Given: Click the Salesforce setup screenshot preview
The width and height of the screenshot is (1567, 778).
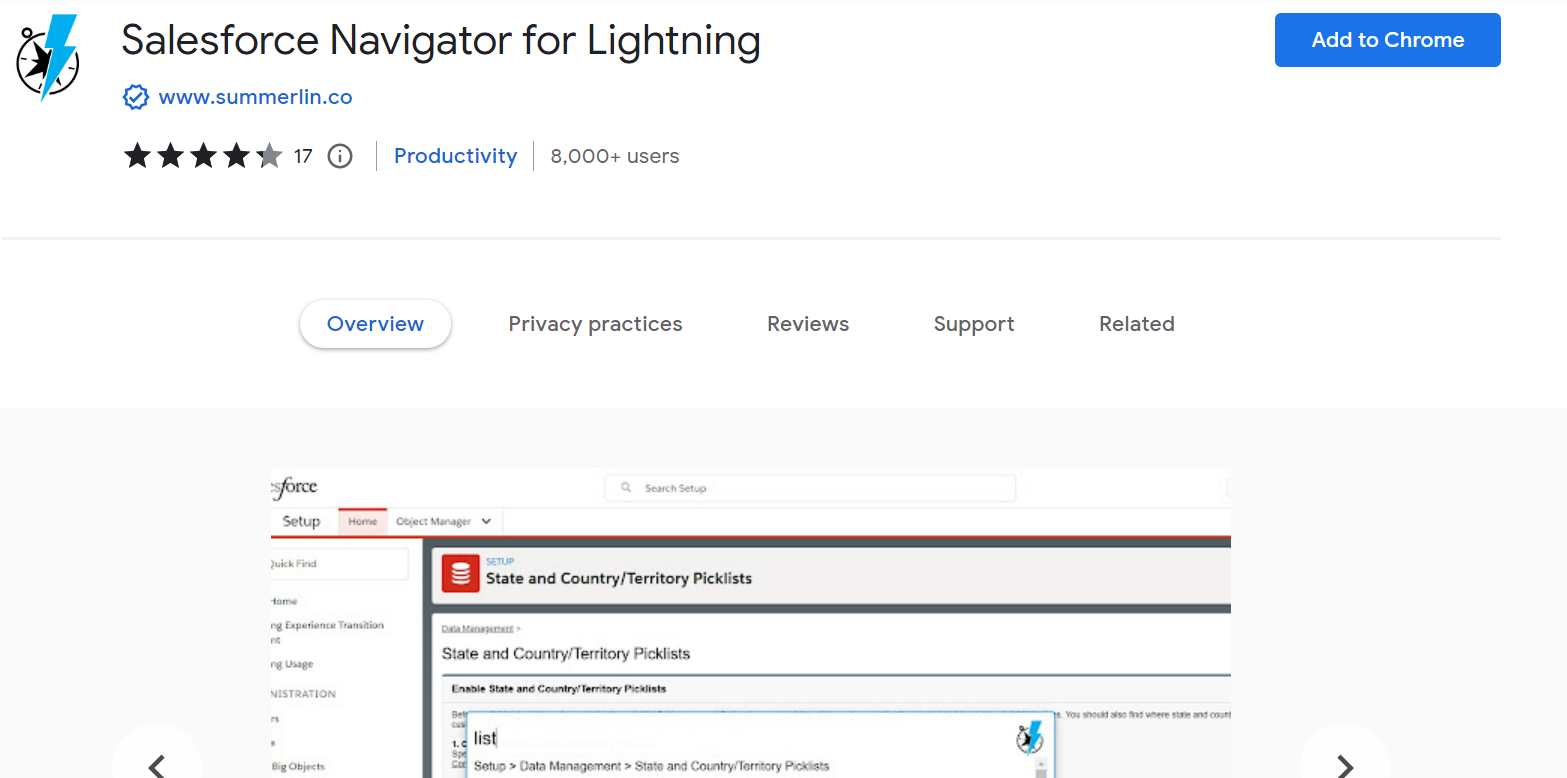Looking at the screenshot, I should 751,623.
